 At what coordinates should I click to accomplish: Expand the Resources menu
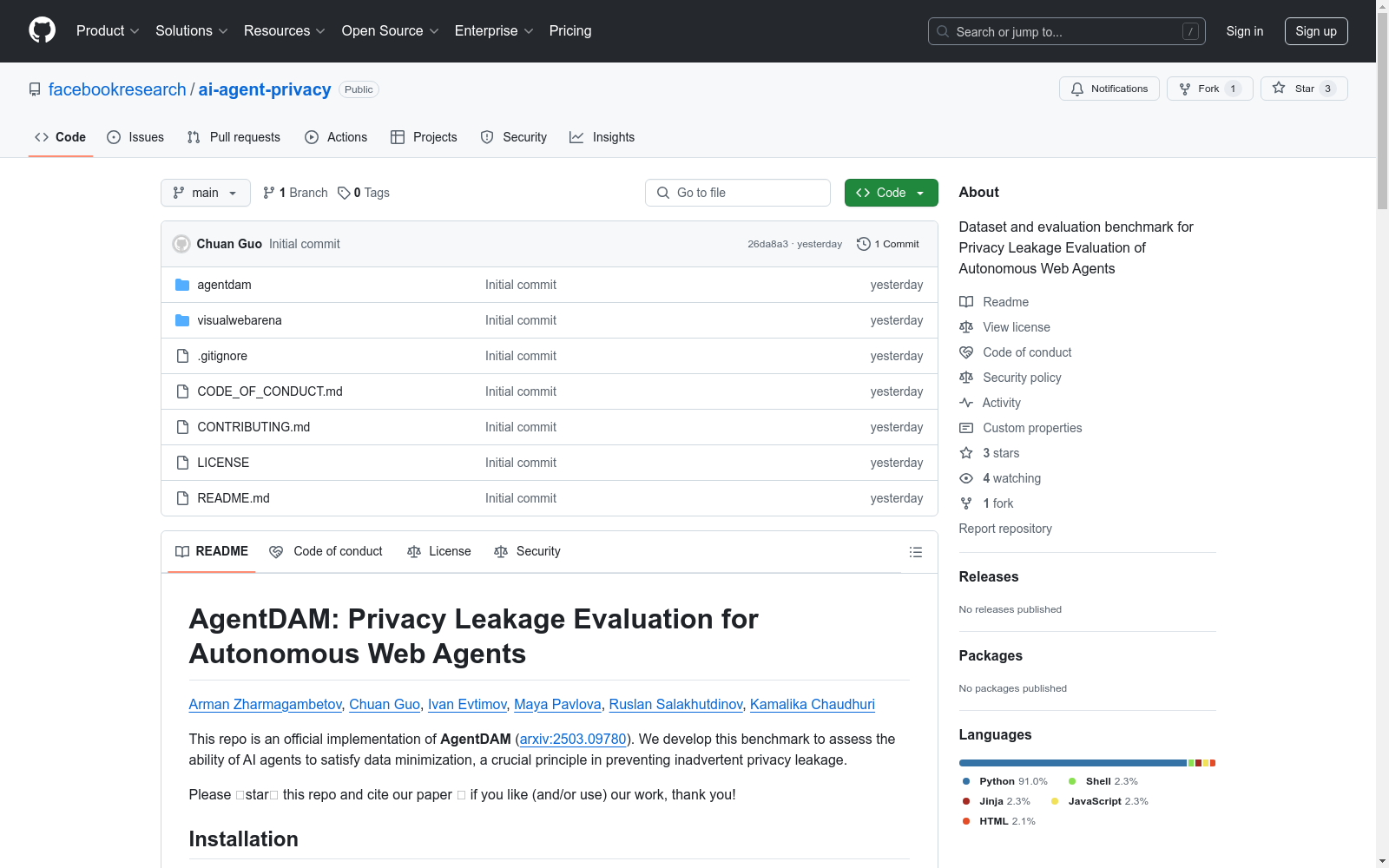(285, 30)
